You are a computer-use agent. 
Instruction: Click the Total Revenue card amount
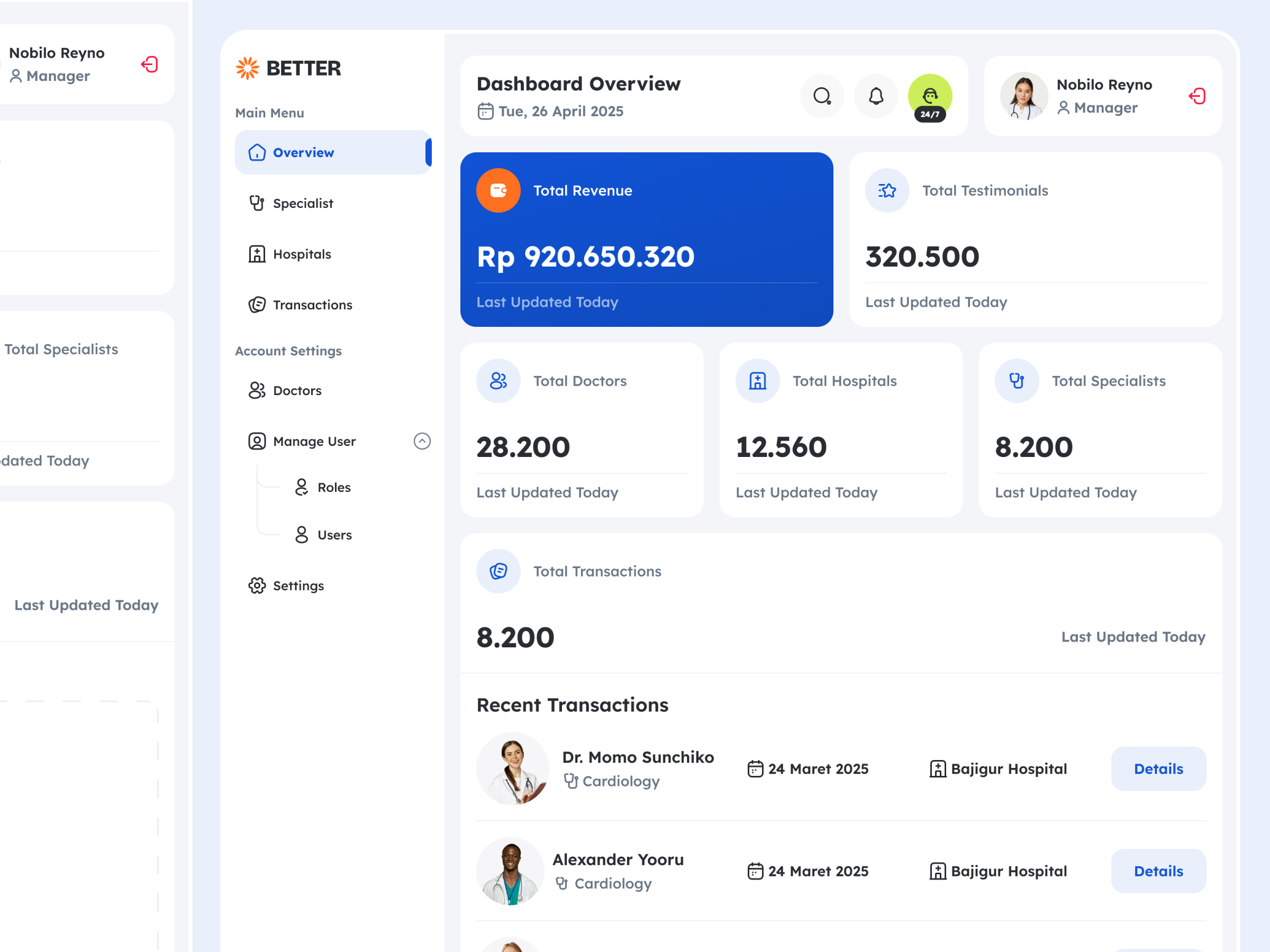tap(586, 257)
